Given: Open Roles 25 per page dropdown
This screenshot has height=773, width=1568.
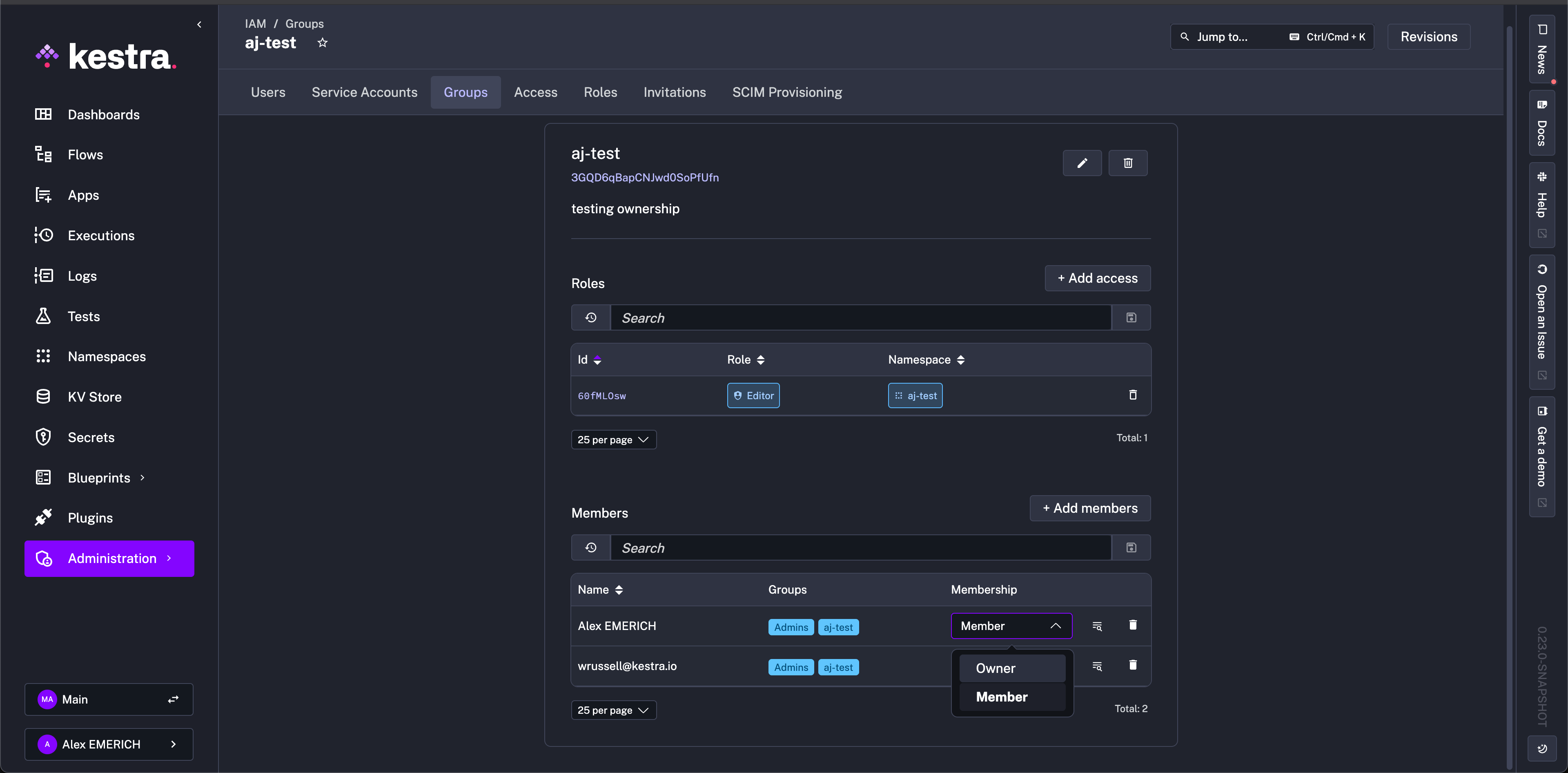Looking at the screenshot, I should pos(613,440).
